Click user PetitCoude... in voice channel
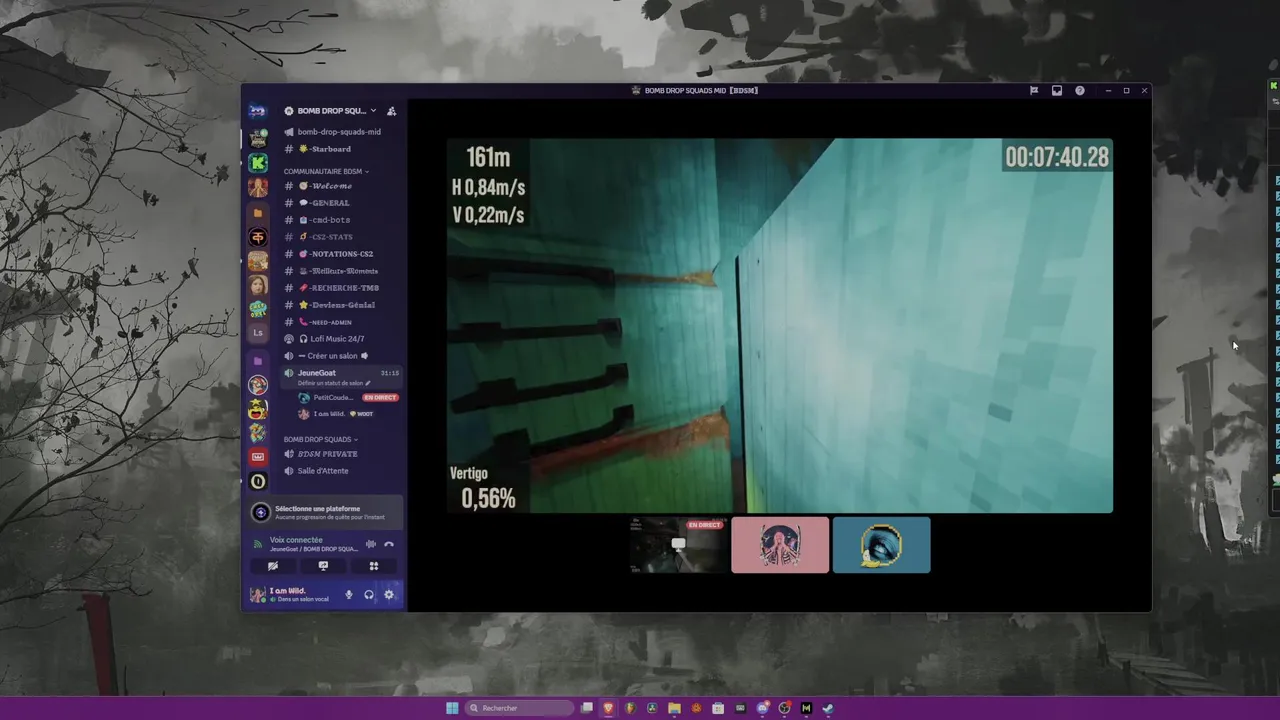 click(x=333, y=398)
